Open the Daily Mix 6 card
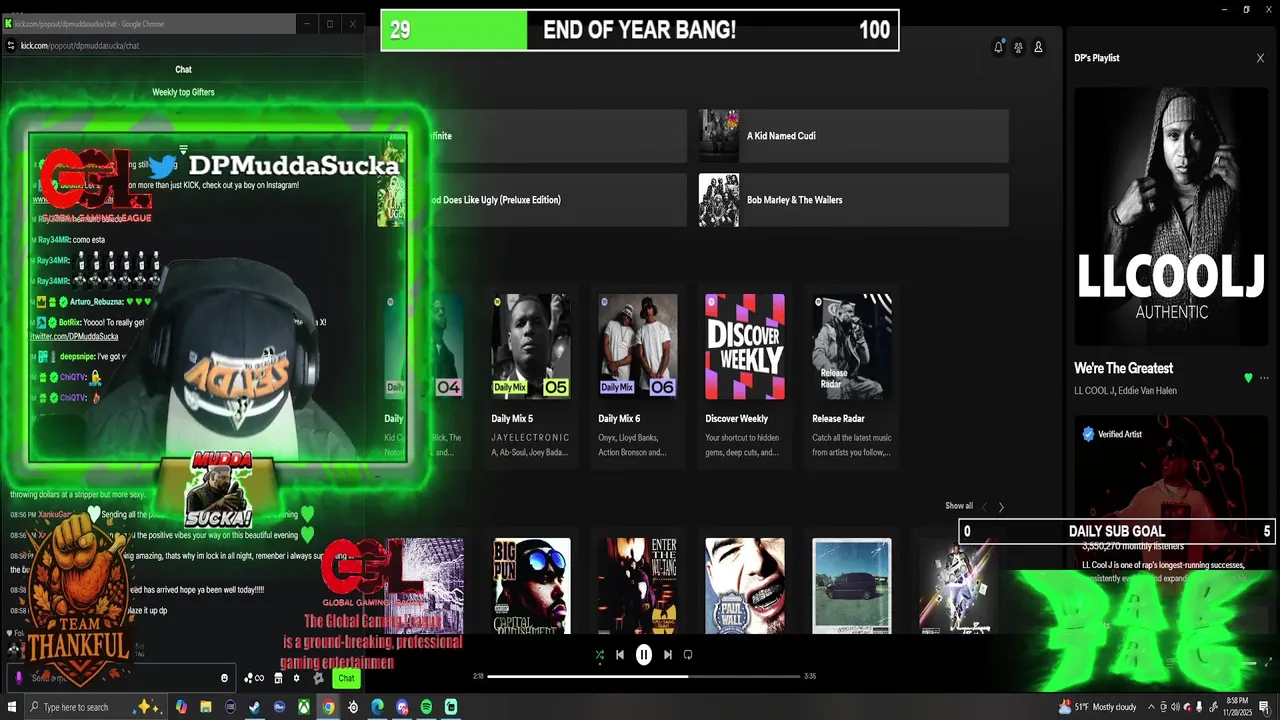The height and width of the screenshot is (720, 1280). click(638, 376)
